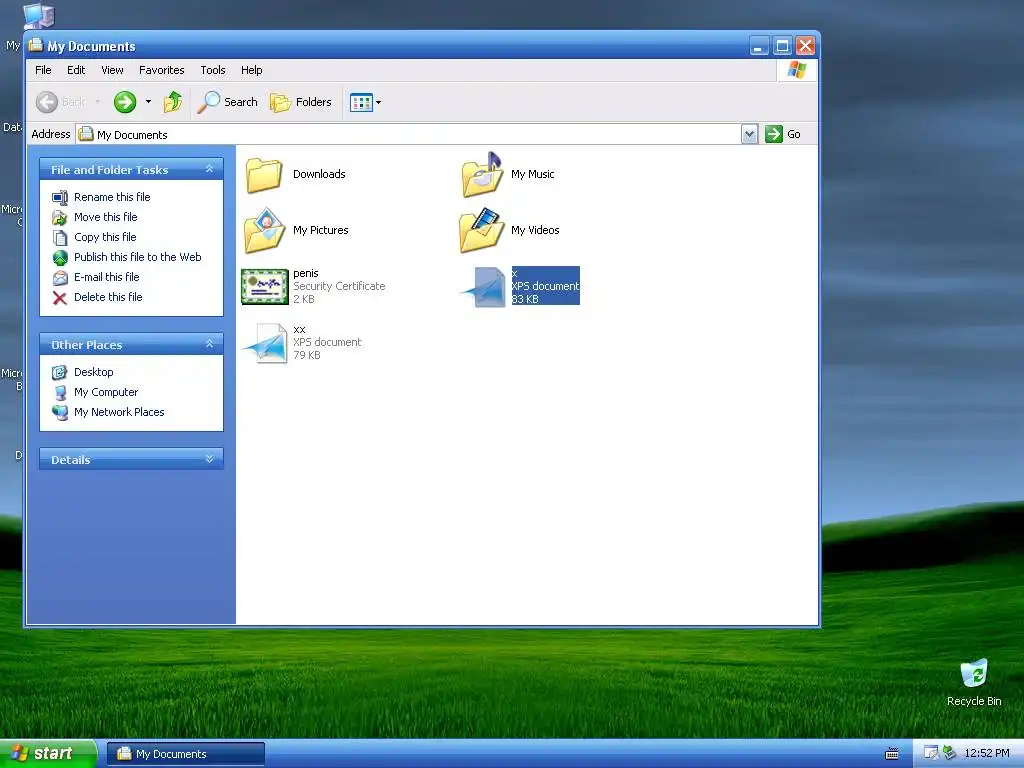
Task: Click the My Music folder name
Action: pos(532,174)
